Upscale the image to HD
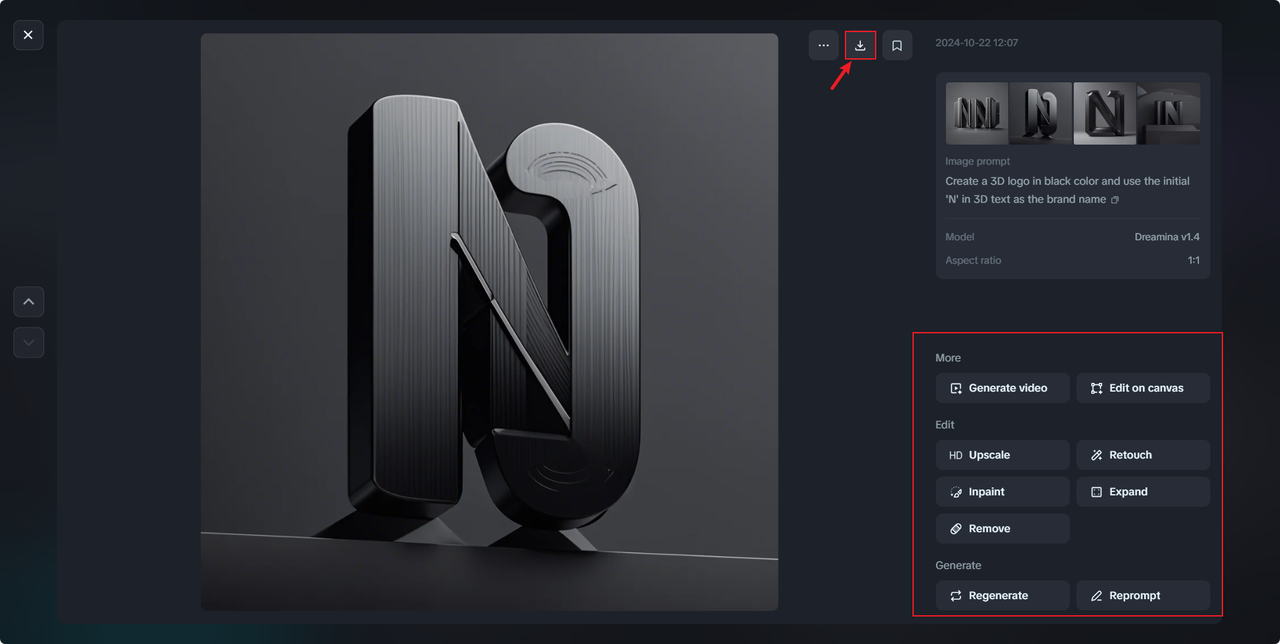The image size is (1280, 644). coord(1003,455)
